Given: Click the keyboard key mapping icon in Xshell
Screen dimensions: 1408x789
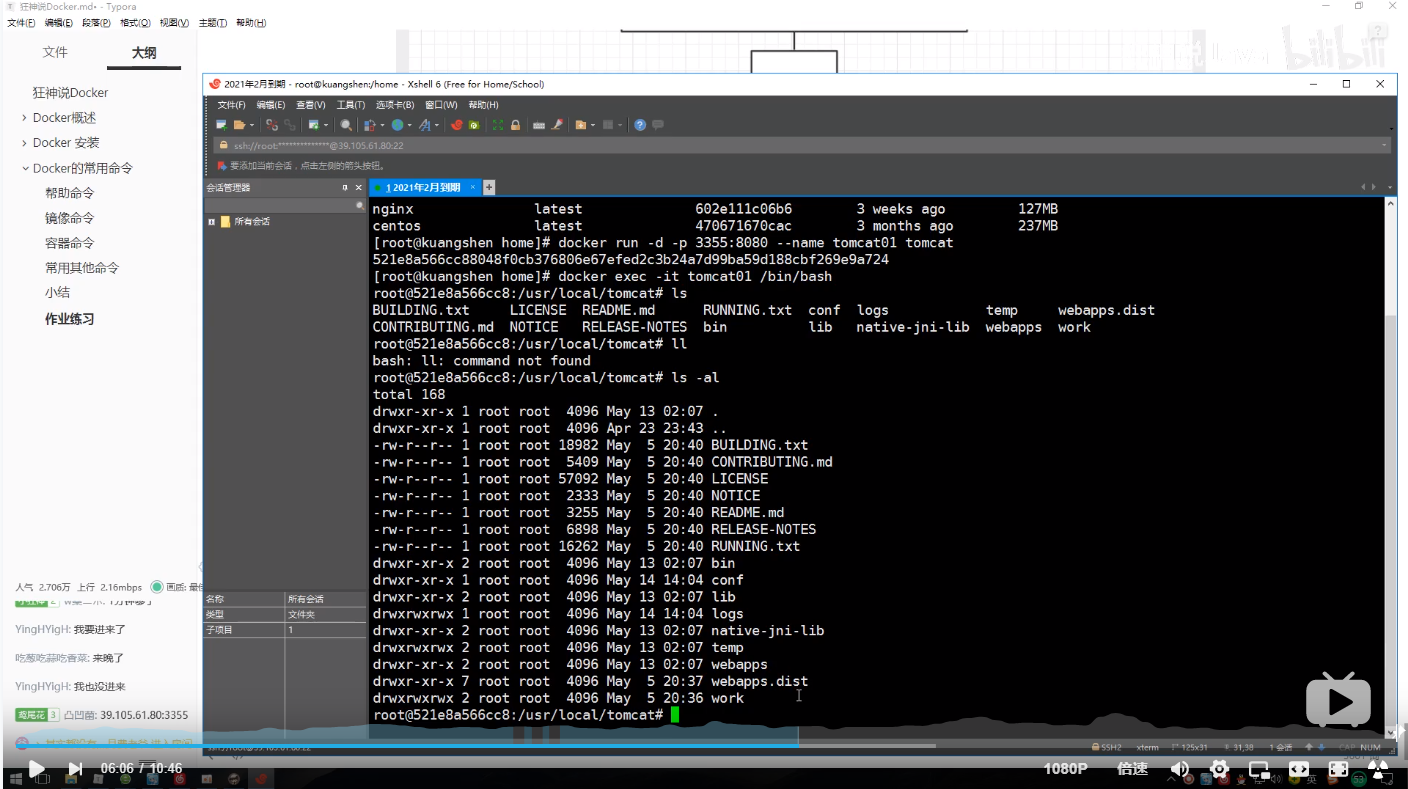Looking at the screenshot, I should tap(539, 125).
